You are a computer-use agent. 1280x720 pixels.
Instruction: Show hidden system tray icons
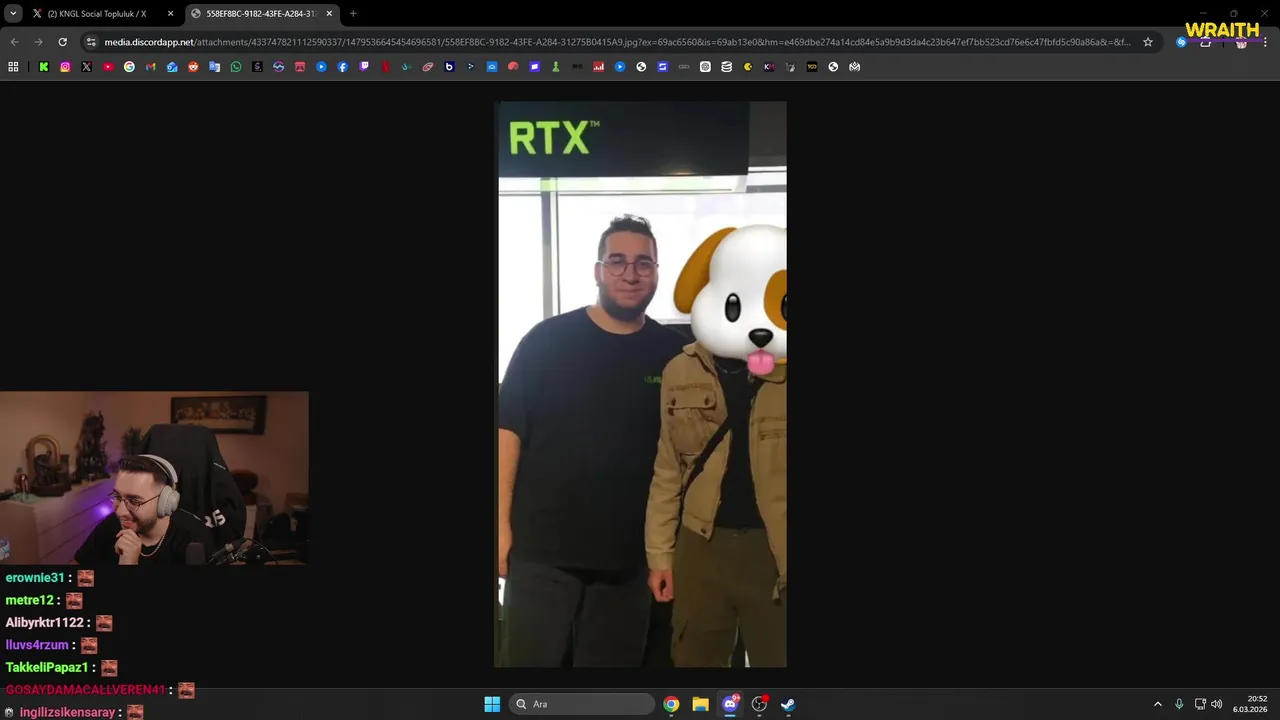[1158, 704]
